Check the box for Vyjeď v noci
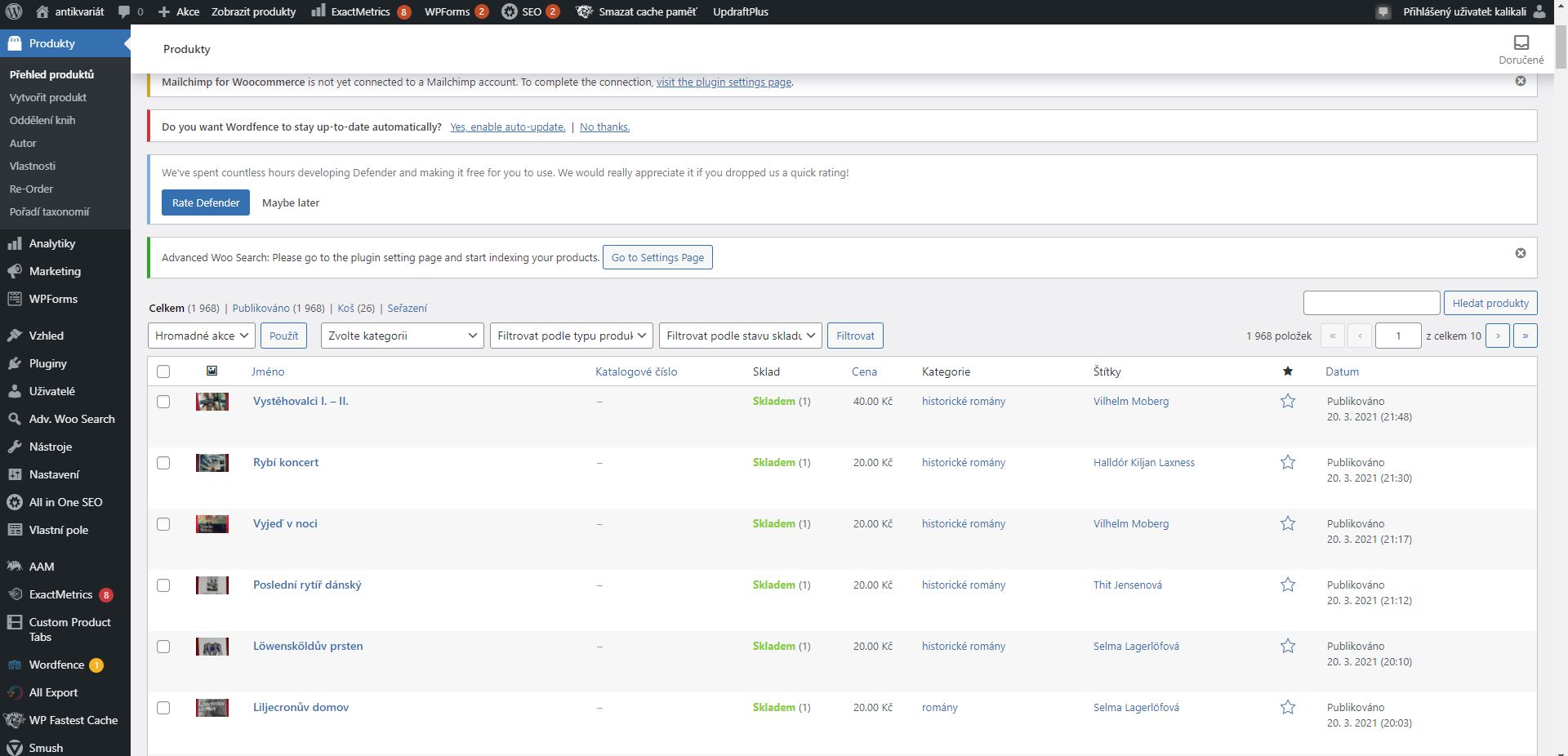 point(163,524)
